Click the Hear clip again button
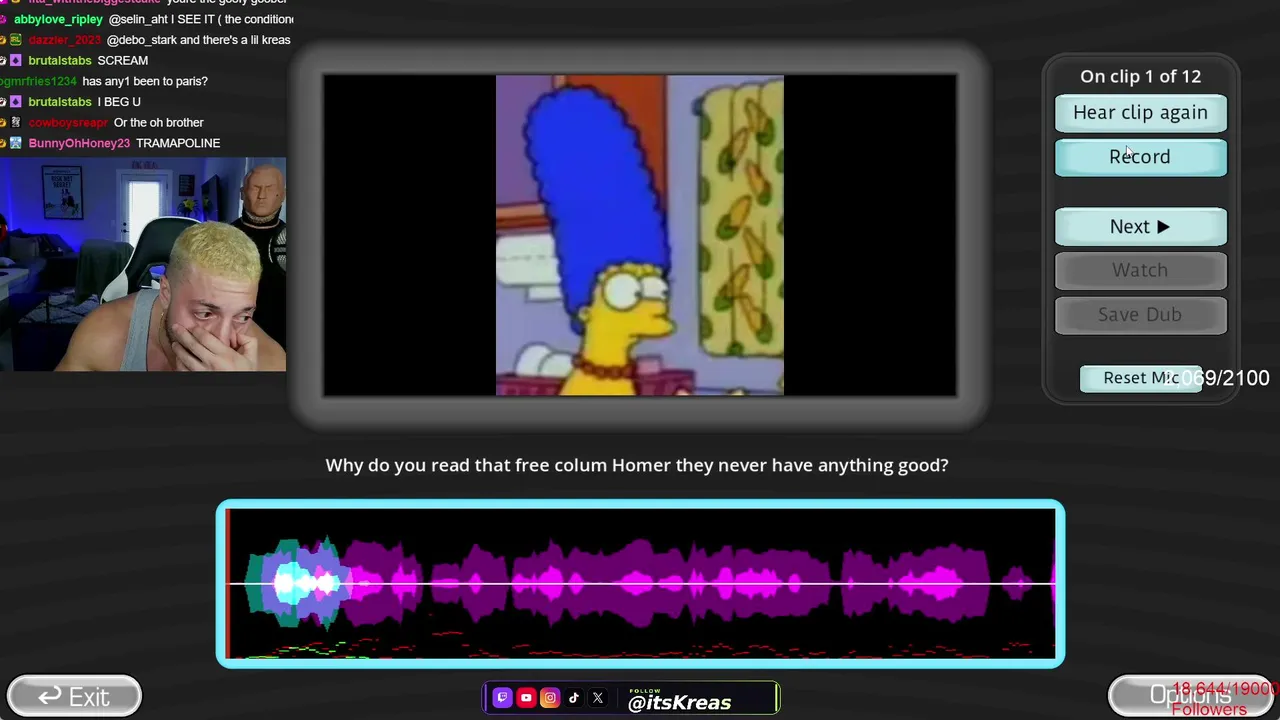 click(1140, 113)
